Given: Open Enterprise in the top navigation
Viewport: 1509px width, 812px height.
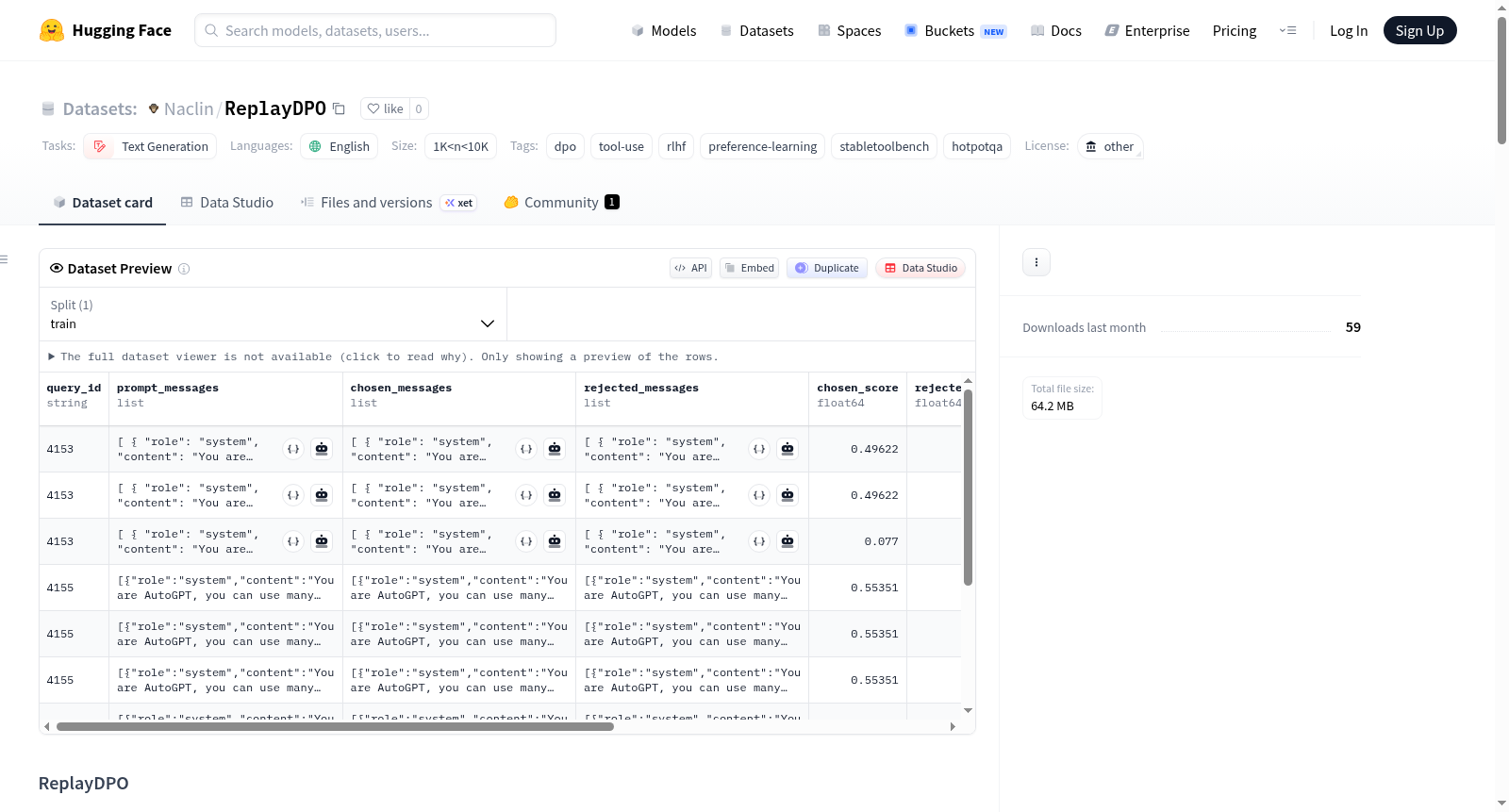Looking at the screenshot, I should pos(1147,30).
